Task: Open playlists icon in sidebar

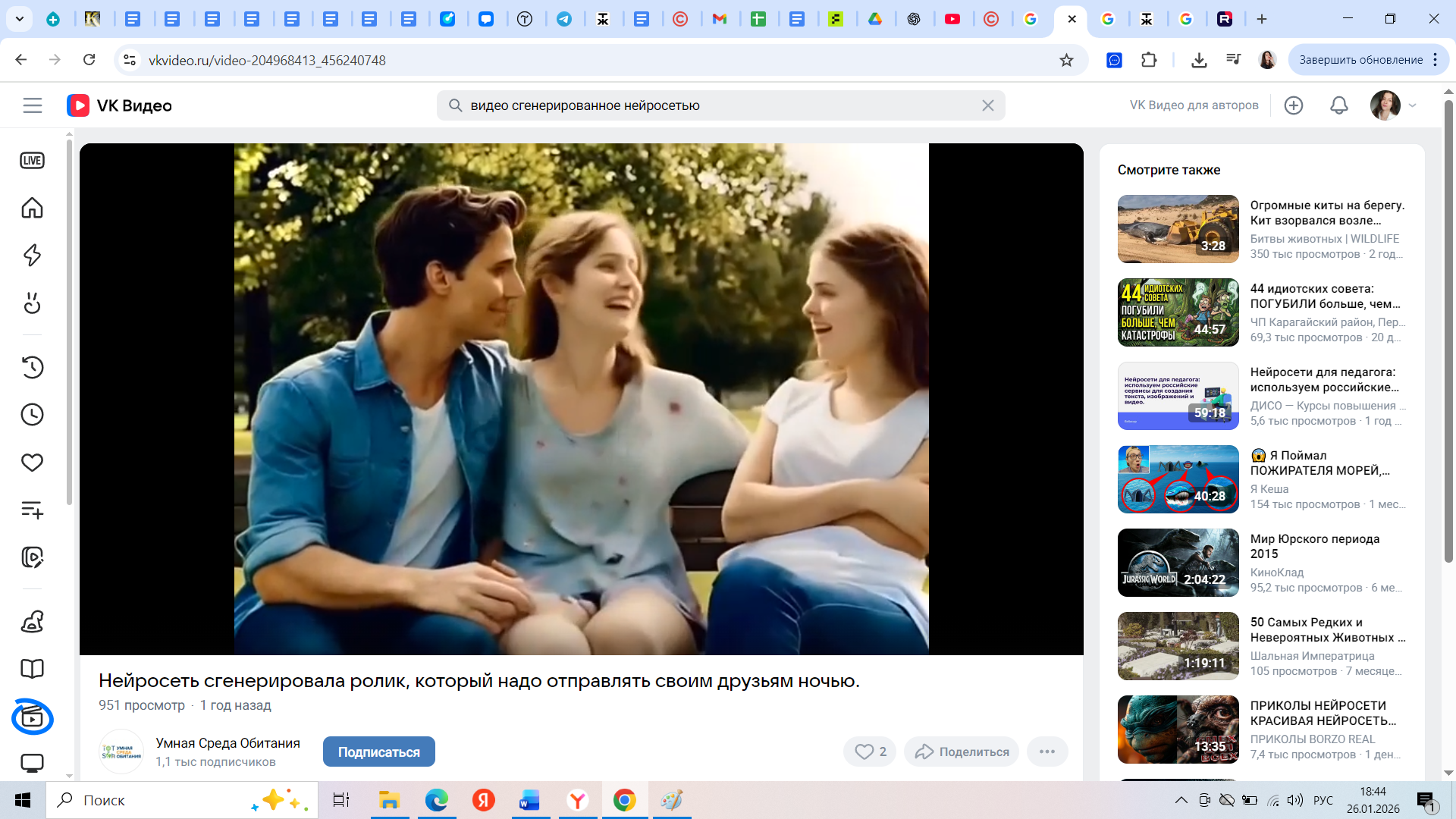Action: pyautogui.click(x=32, y=510)
